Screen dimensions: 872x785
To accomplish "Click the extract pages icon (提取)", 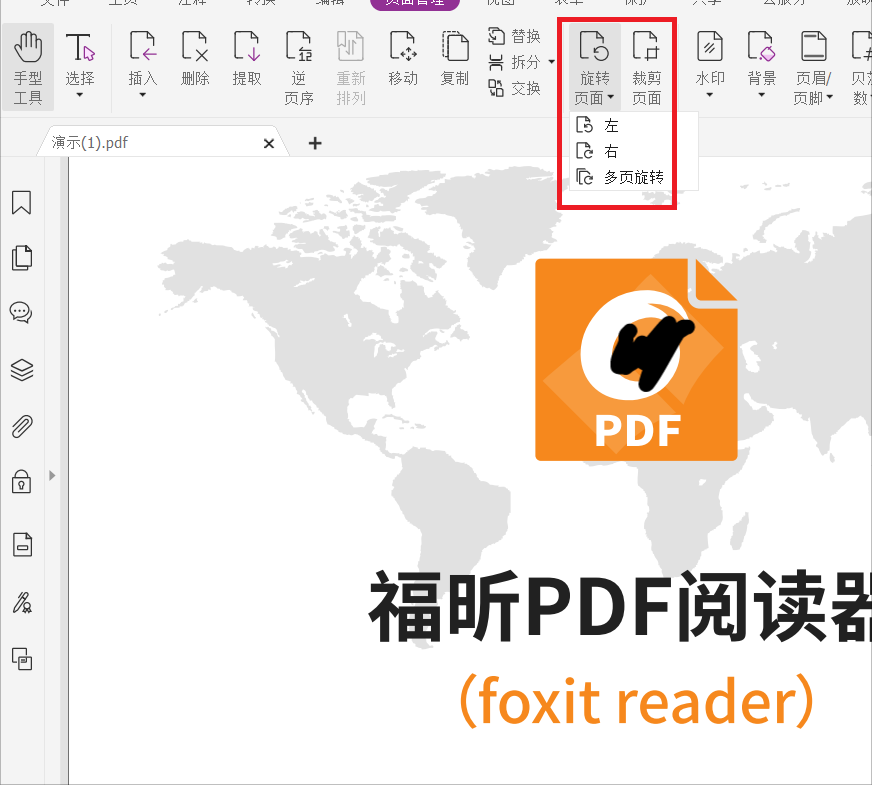I will click(x=247, y=62).
